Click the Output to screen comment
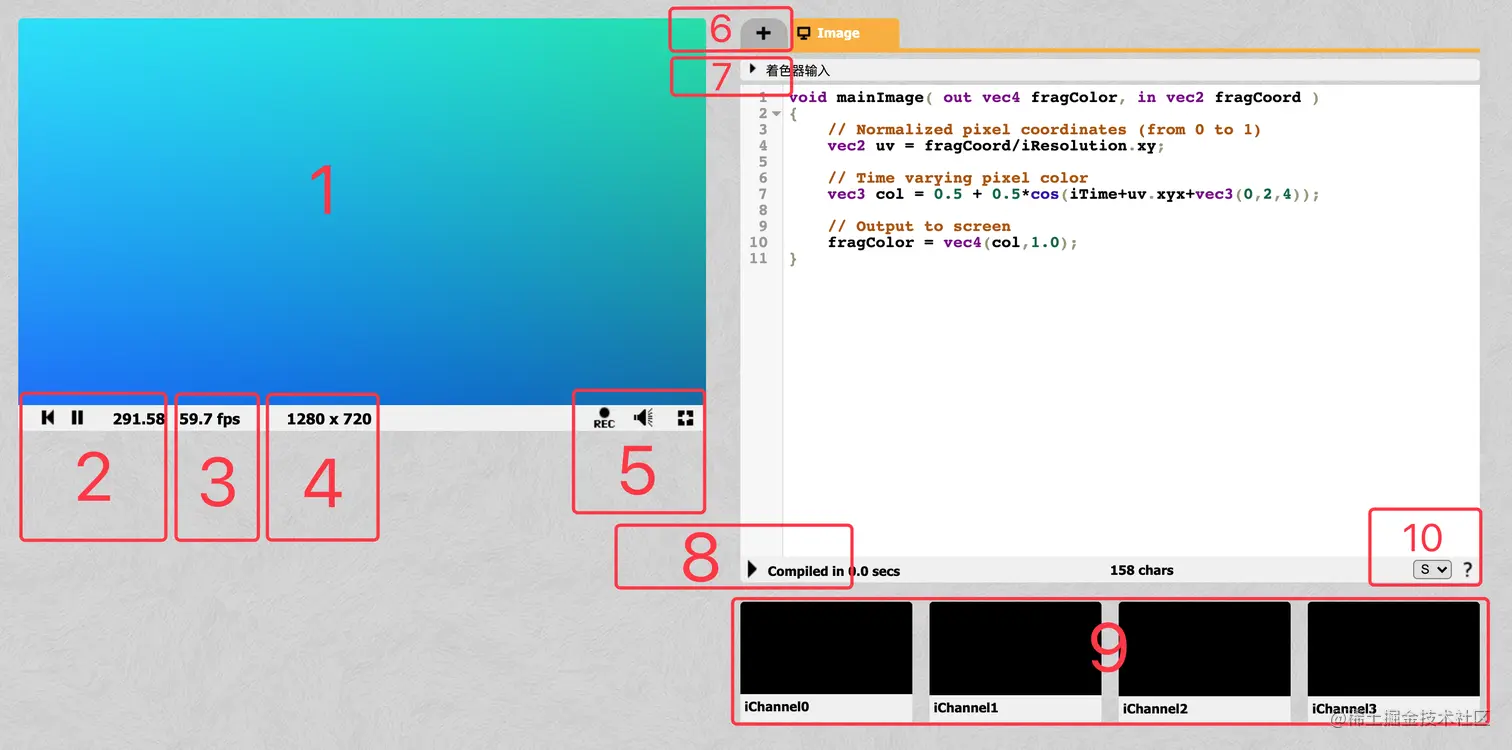1512x750 pixels. 919,226
